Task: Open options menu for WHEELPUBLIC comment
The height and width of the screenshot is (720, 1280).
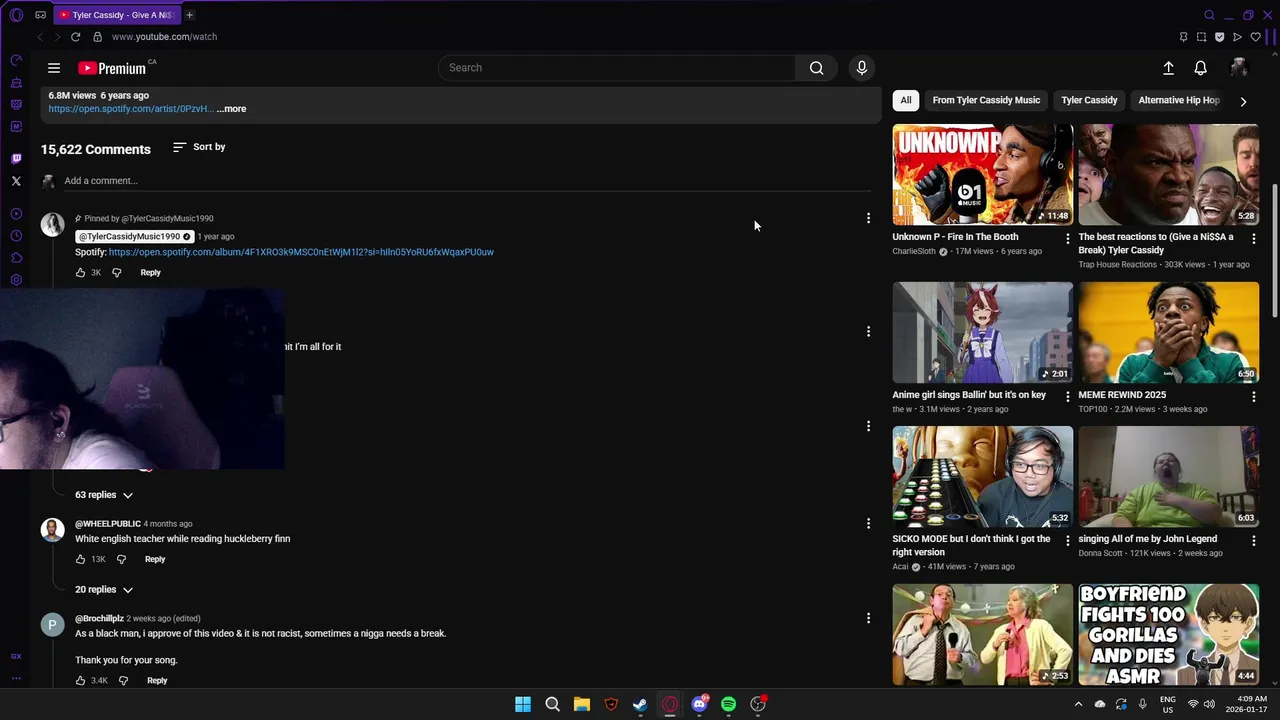Action: (868, 523)
